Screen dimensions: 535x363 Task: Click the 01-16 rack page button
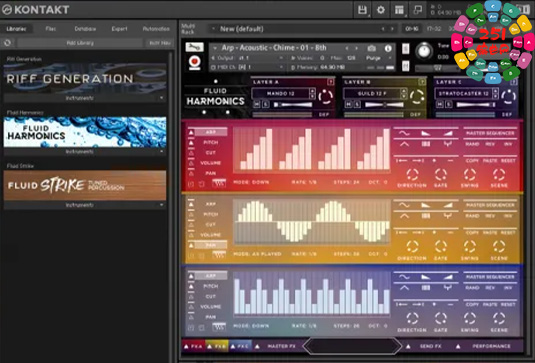tap(412, 29)
